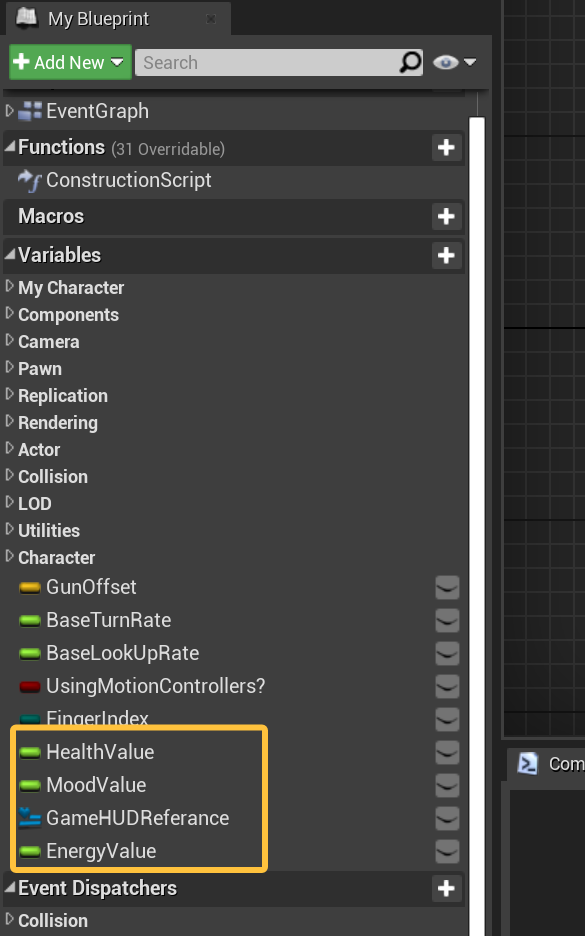
Task: Click the Add New button
Action: pyautogui.click(x=70, y=62)
